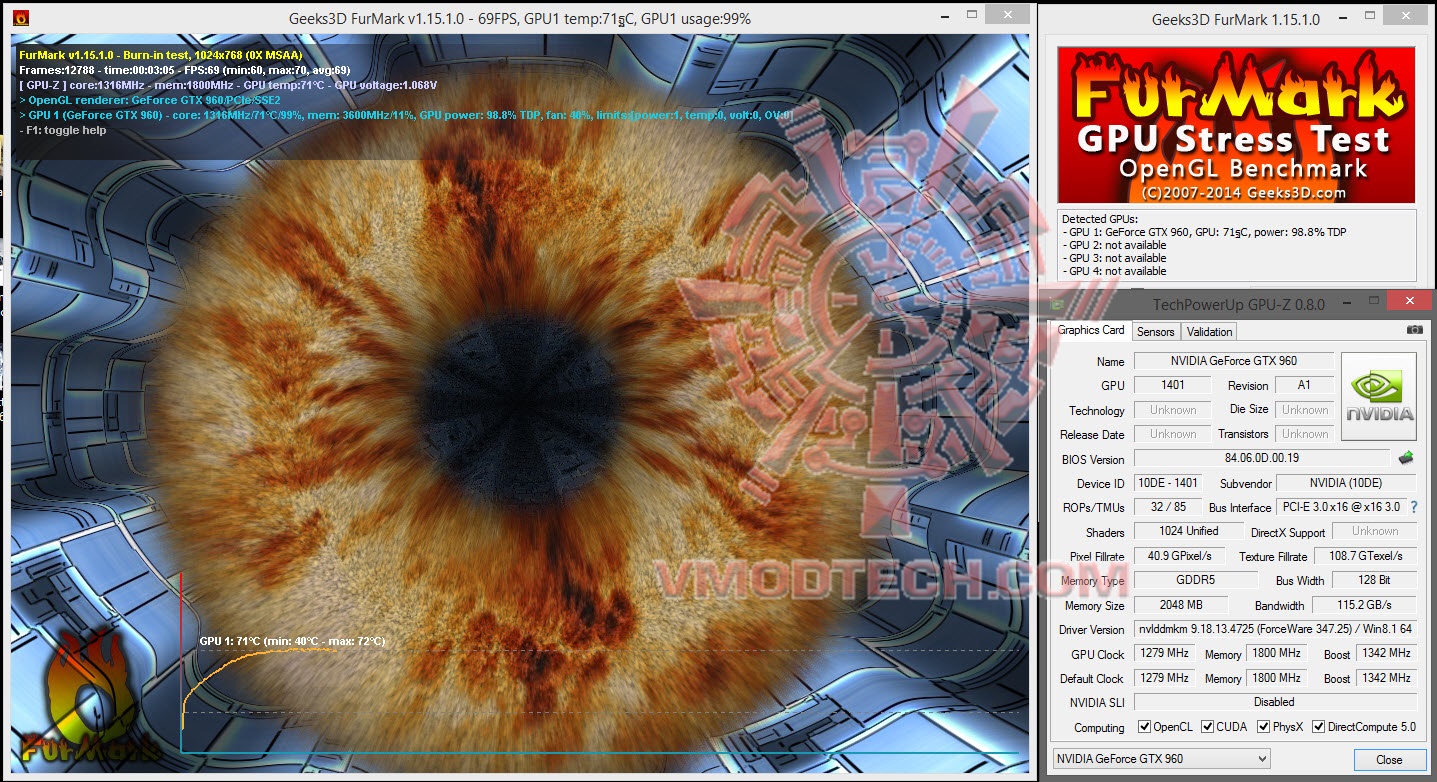
Task: Open the Bus Interface question mark help
Action: [1414, 507]
